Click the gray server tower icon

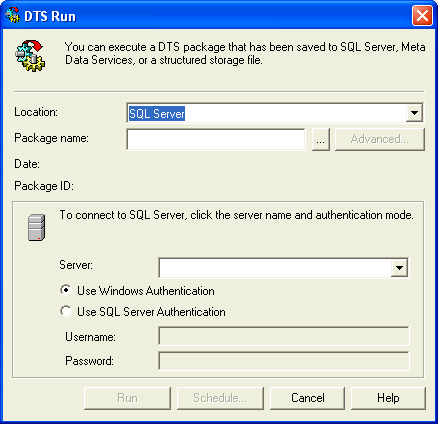[36, 227]
